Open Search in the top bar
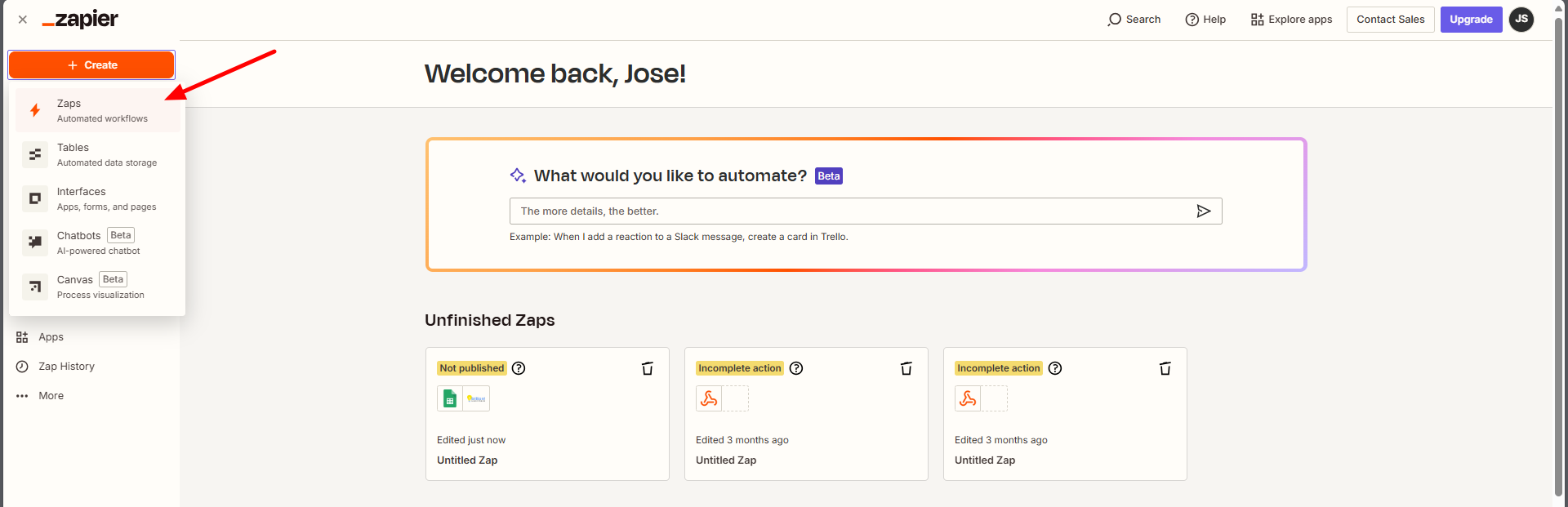This screenshot has height=507, width=1568. (1134, 20)
